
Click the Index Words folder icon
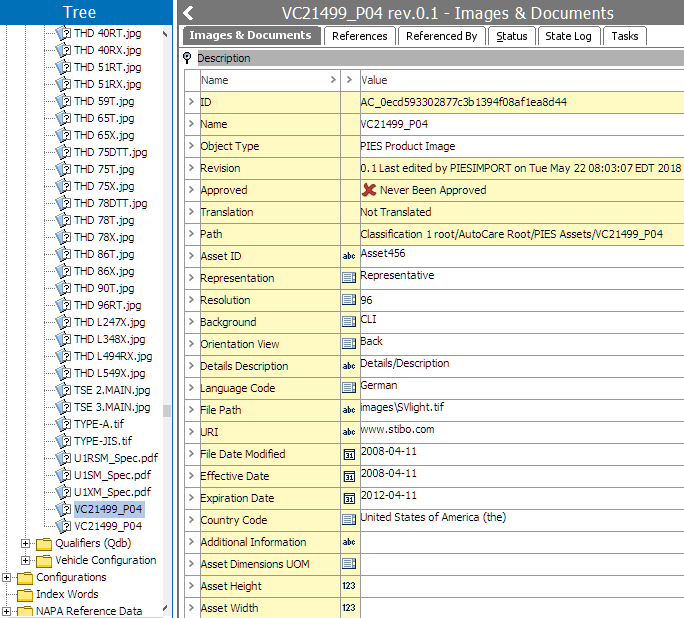pyautogui.click(x=25, y=594)
